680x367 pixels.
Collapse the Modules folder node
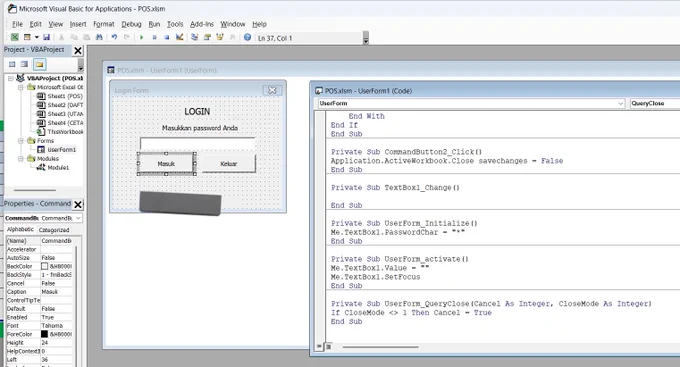[20, 159]
